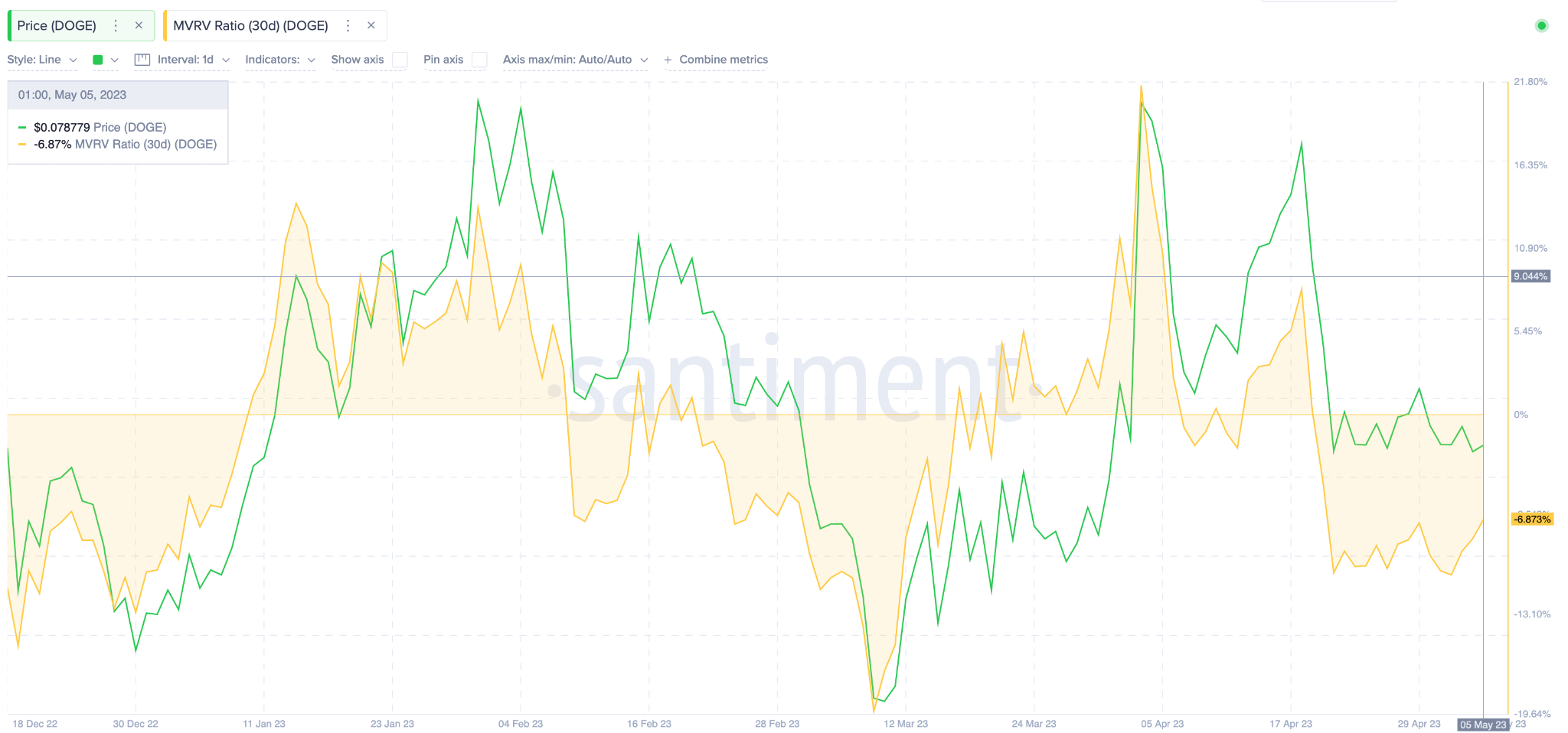Open the MVRV Ratio (30d) three-dot options menu
The image size is (1568, 733).
(348, 25)
